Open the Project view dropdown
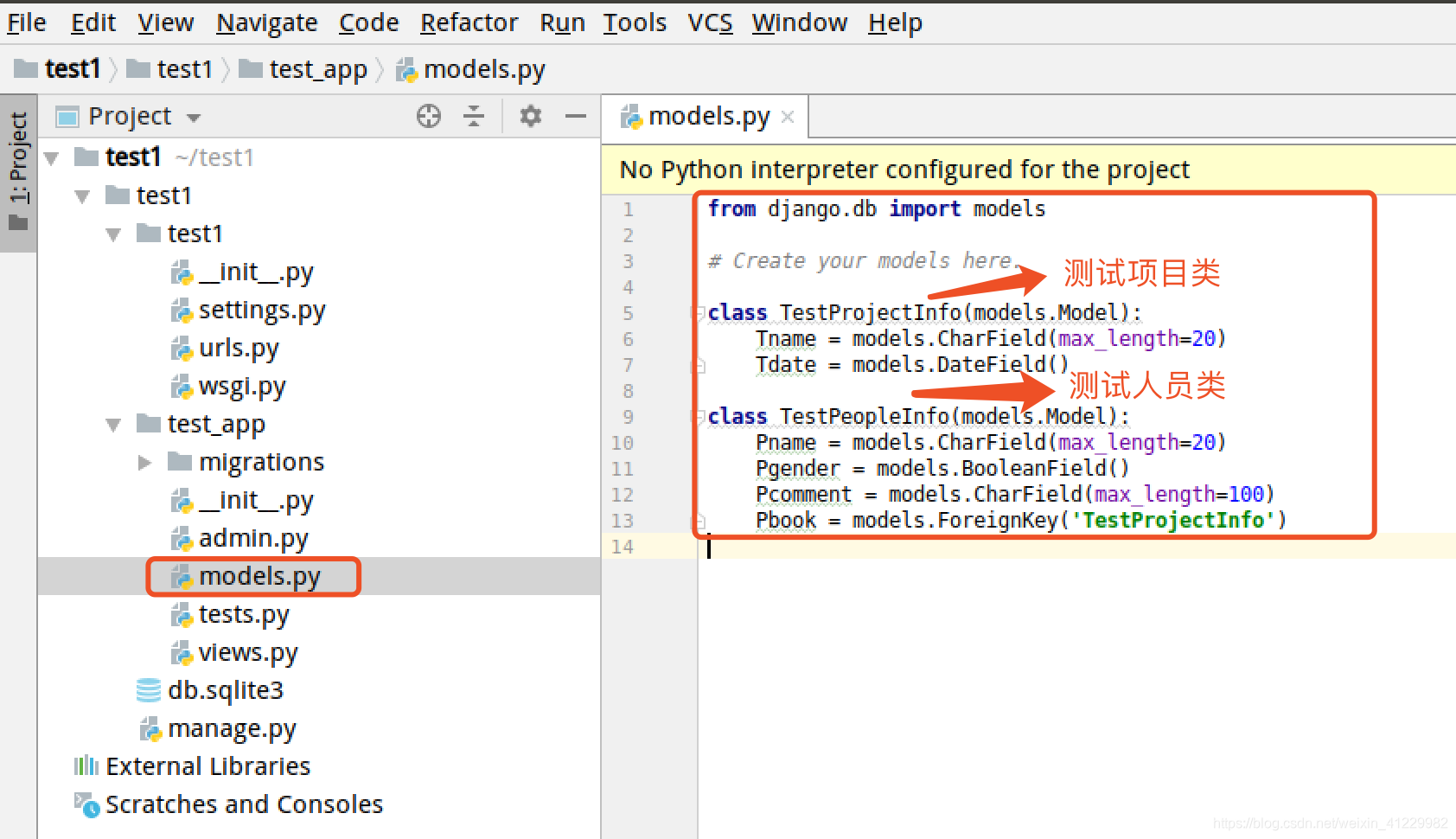 tap(194, 117)
